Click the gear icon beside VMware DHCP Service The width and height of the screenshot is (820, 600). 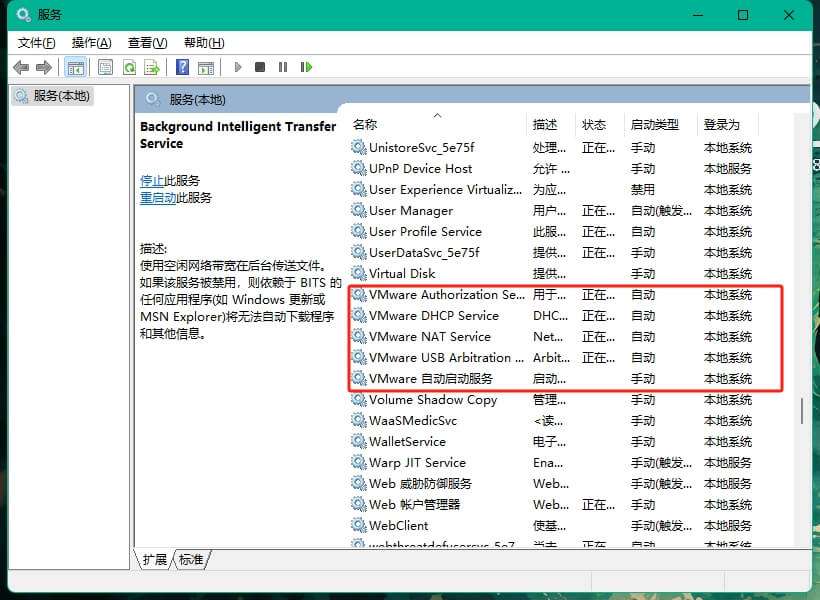click(359, 315)
